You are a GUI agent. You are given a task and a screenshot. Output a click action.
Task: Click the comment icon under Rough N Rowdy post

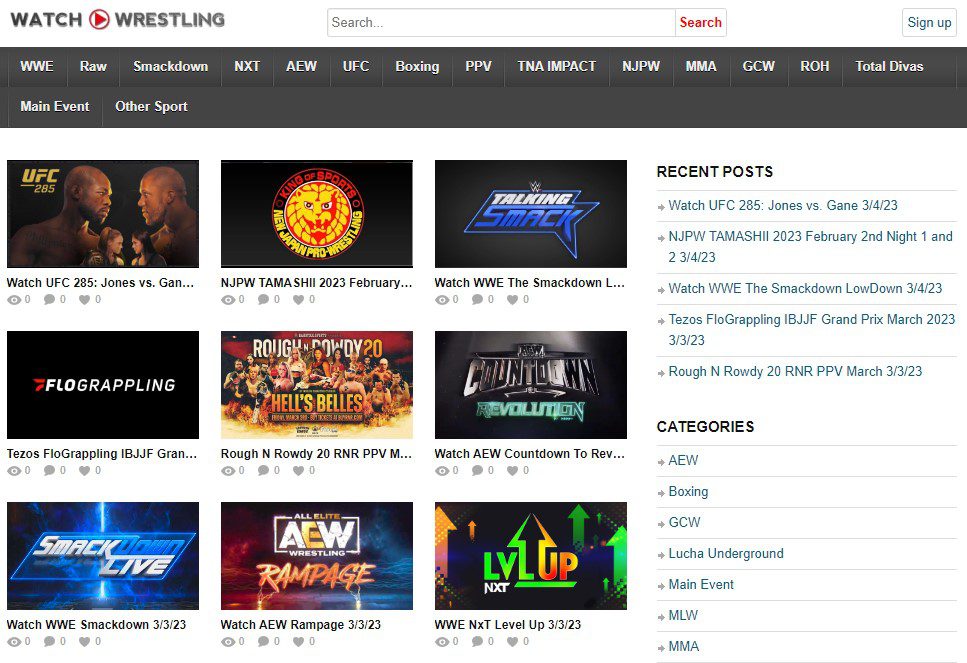263,470
